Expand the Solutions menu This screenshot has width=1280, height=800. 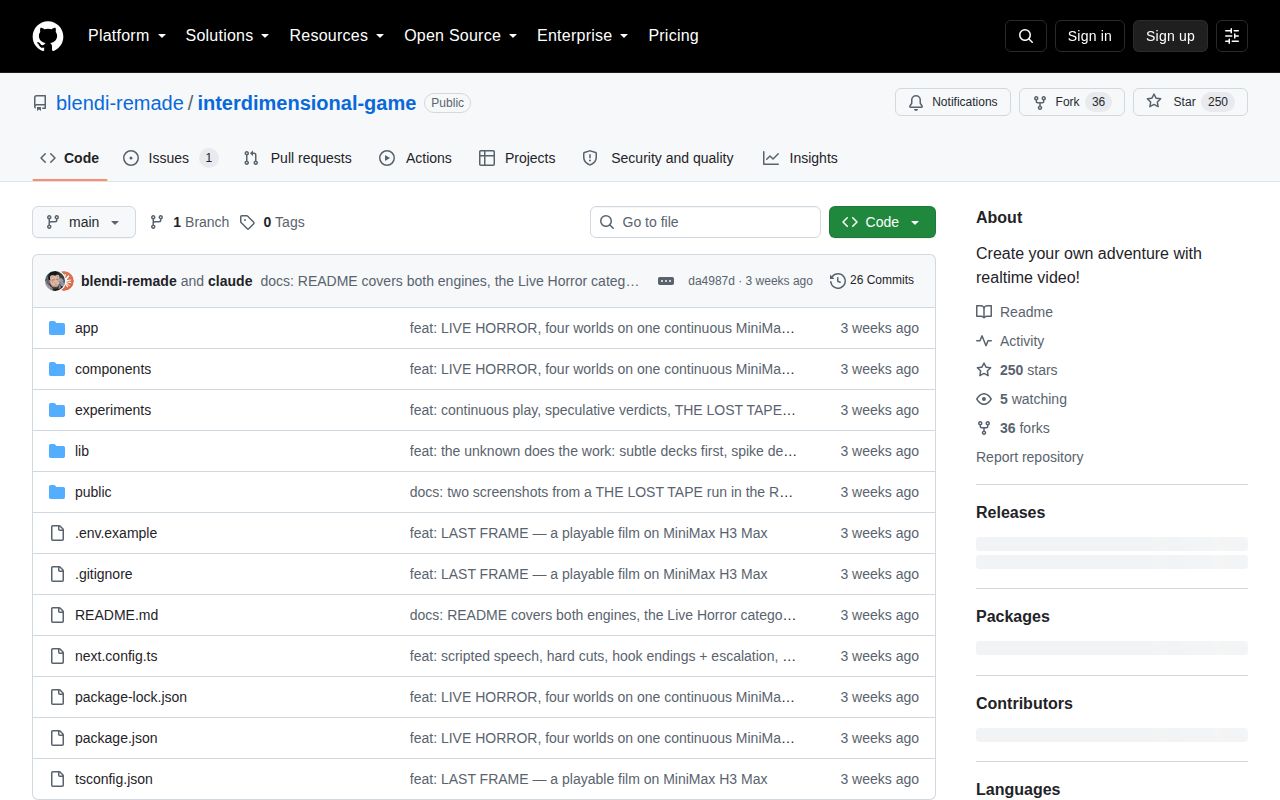click(x=228, y=36)
